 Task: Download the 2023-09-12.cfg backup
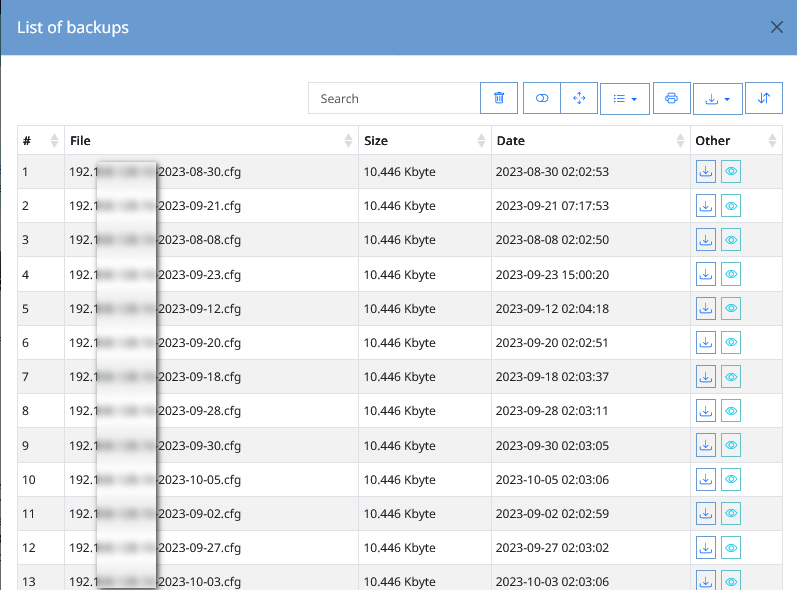point(706,308)
